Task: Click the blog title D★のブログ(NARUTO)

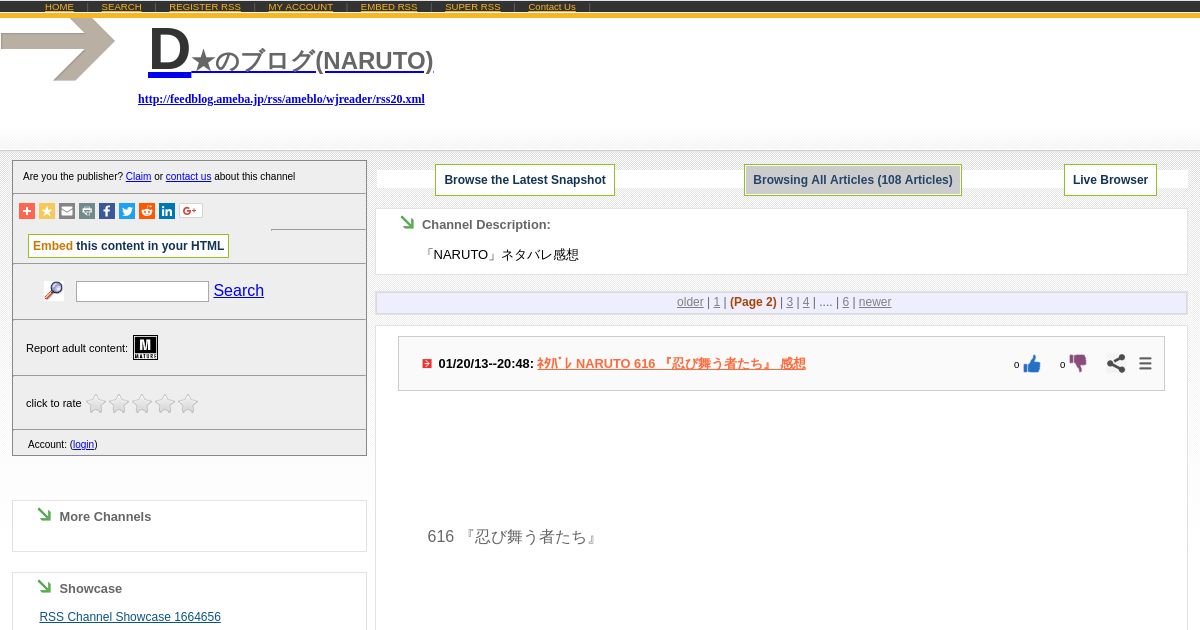Action: click(291, 52)
